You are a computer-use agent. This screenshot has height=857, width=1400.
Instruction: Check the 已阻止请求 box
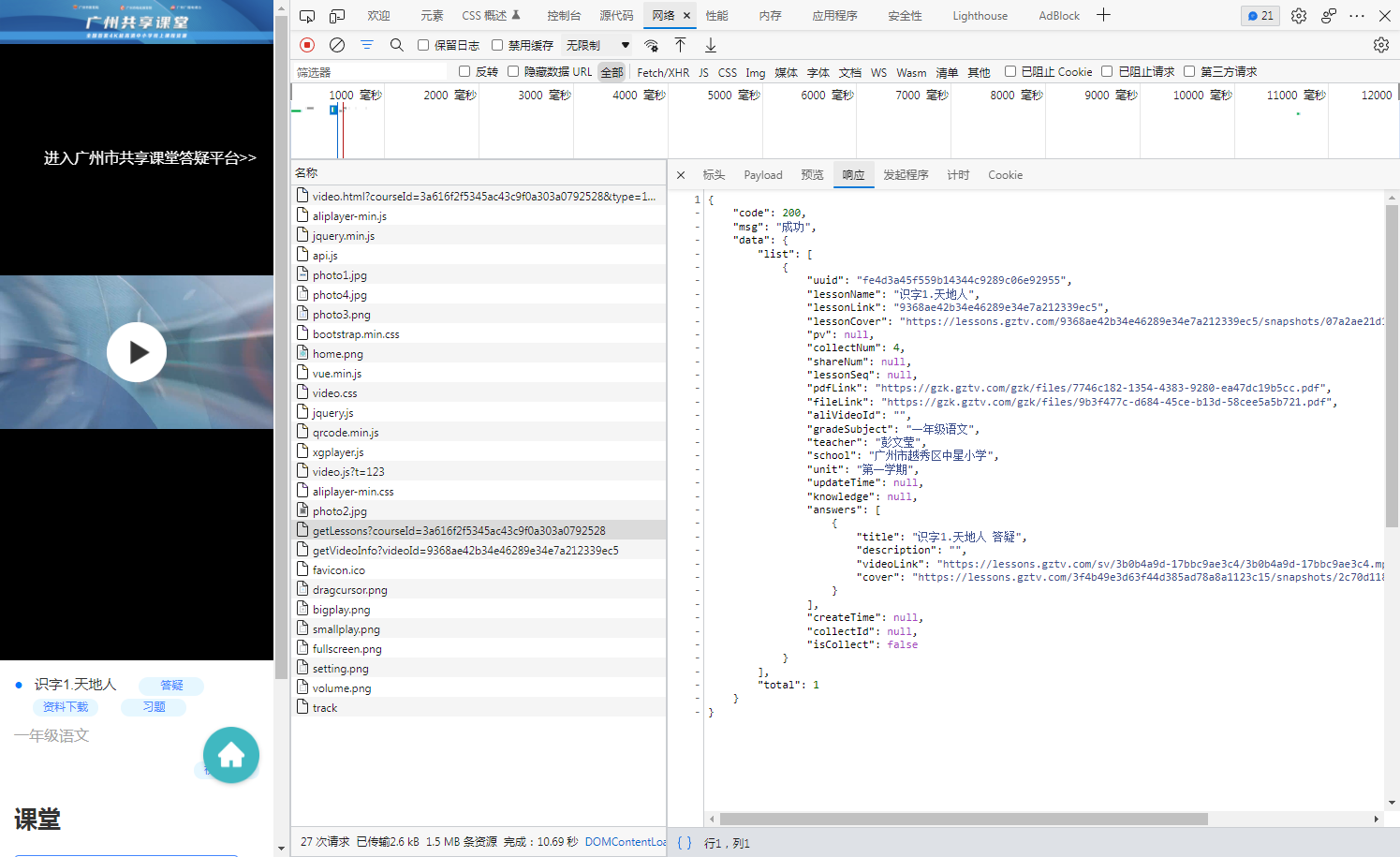(1107, 71)
